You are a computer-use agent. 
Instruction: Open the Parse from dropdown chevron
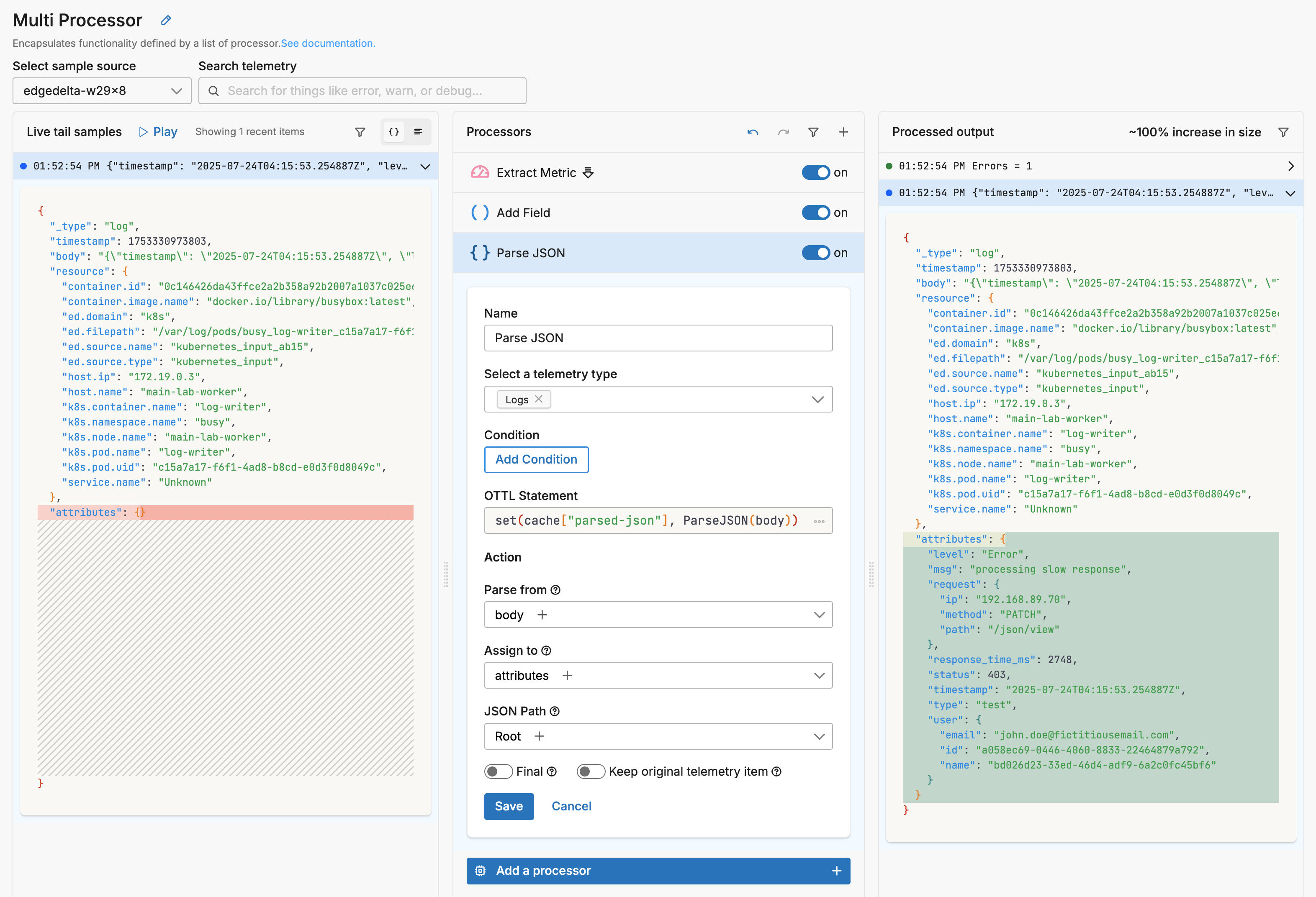[819, 615]
